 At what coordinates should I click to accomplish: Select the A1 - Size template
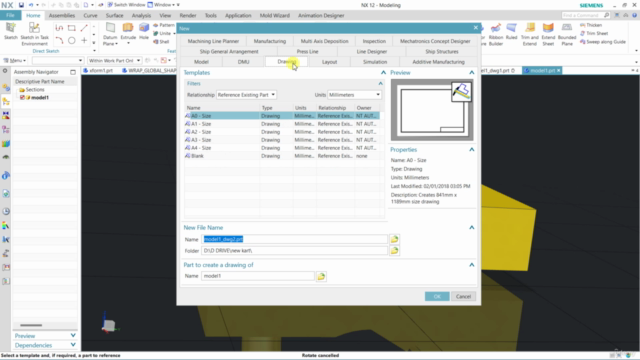[282, 124]
